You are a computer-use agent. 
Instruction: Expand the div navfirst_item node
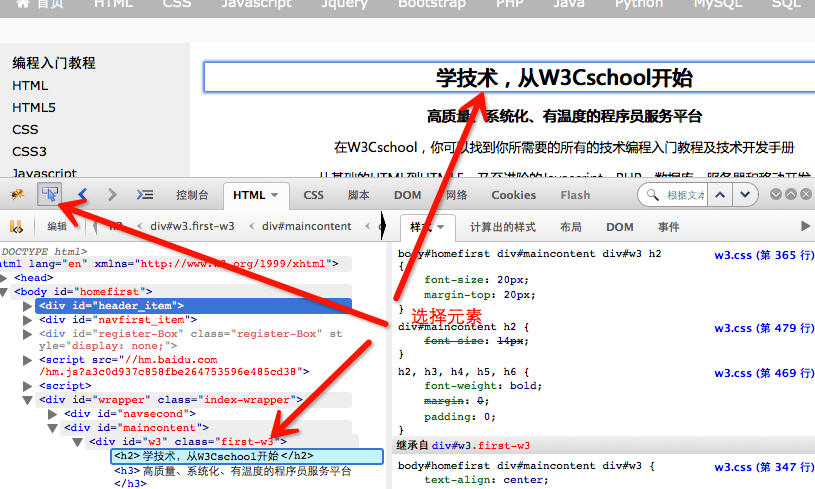28,320
